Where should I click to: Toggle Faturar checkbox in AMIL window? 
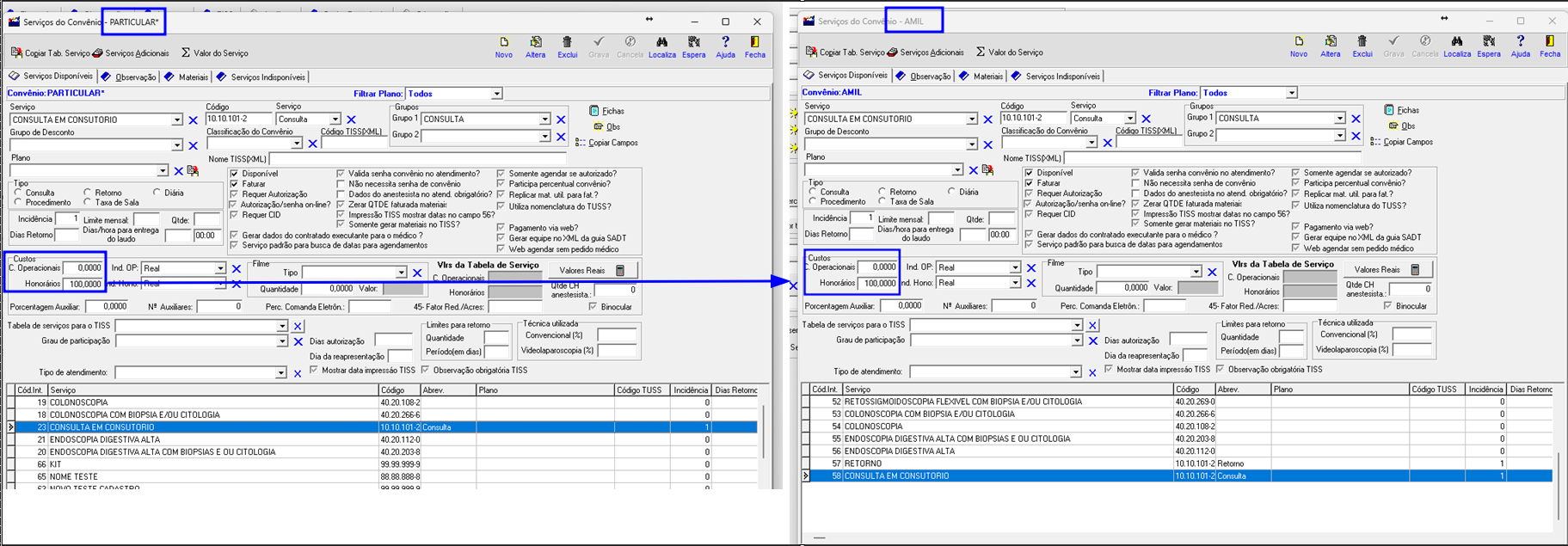coord(1029,183)
